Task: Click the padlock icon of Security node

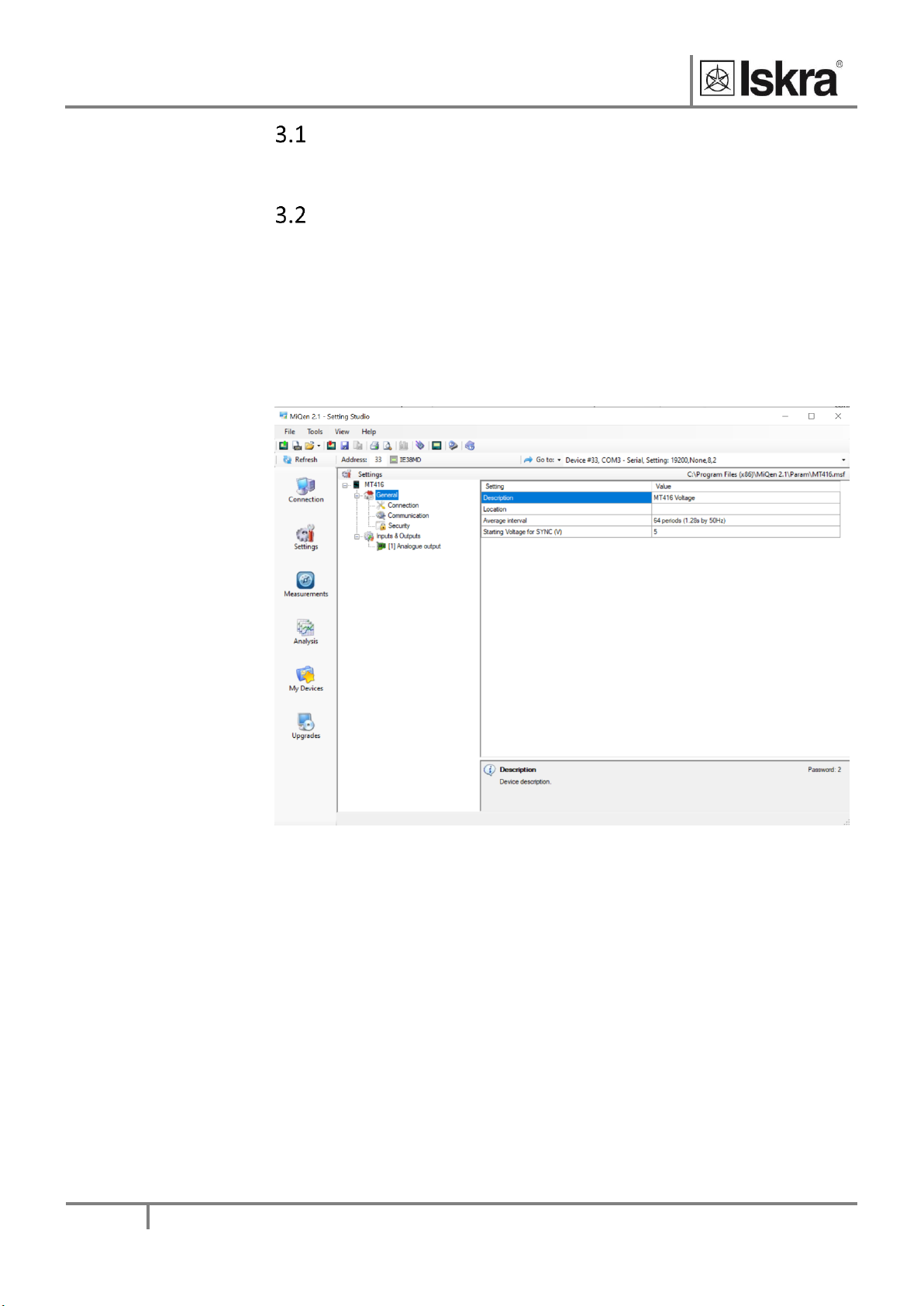Action: 381,526
